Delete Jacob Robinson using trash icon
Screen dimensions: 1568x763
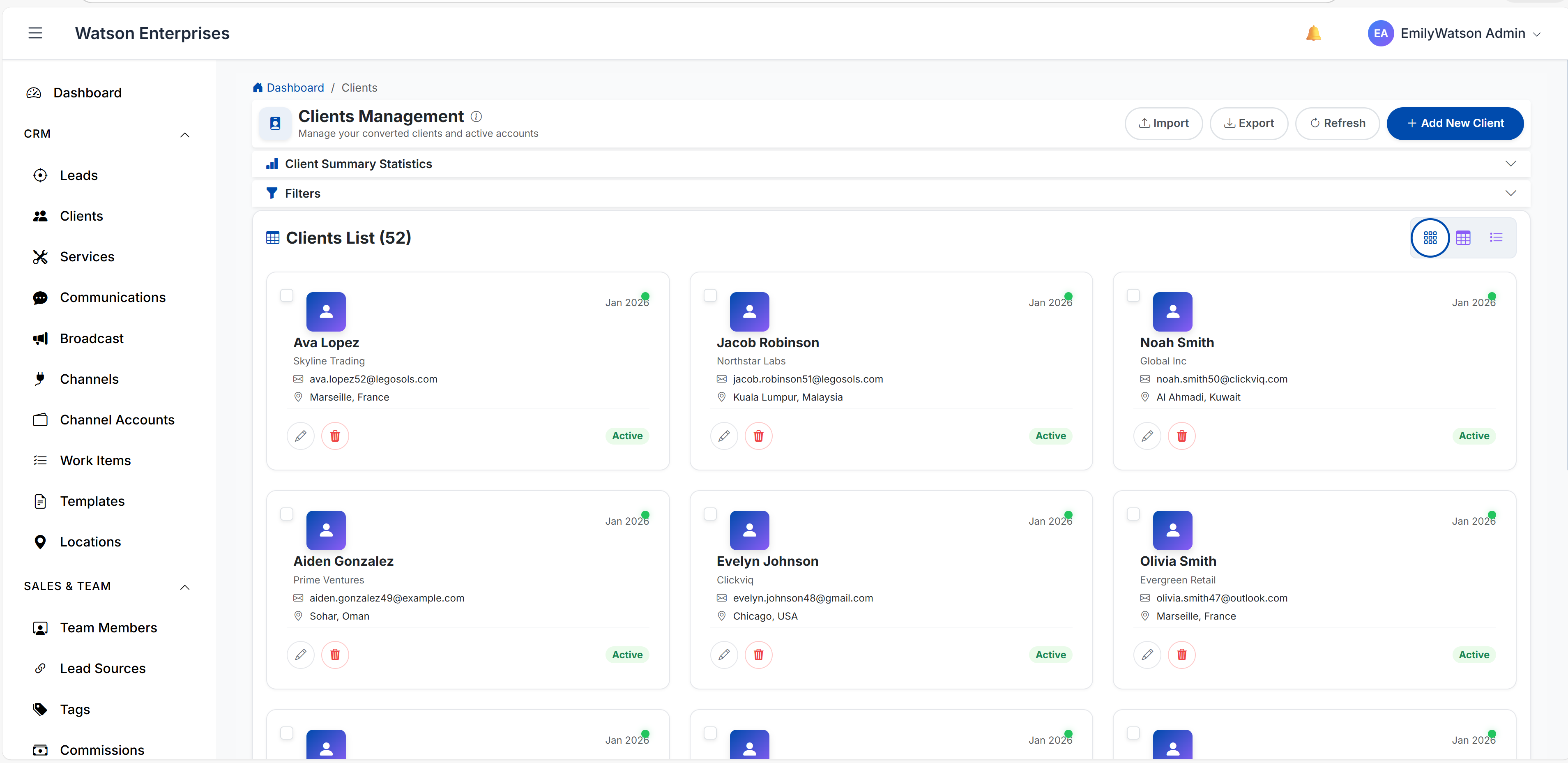[x=758, y=436]
